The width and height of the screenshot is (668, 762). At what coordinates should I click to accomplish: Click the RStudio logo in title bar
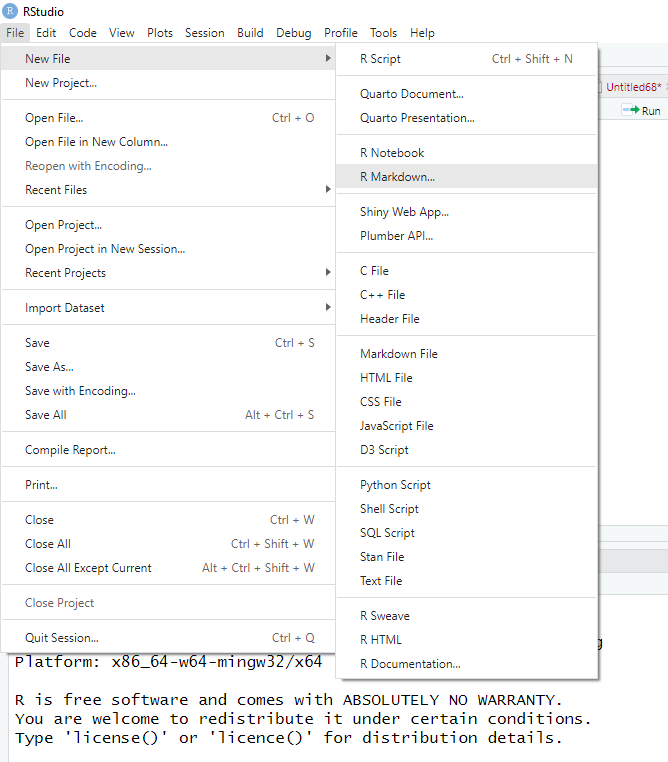pos(11,12)
